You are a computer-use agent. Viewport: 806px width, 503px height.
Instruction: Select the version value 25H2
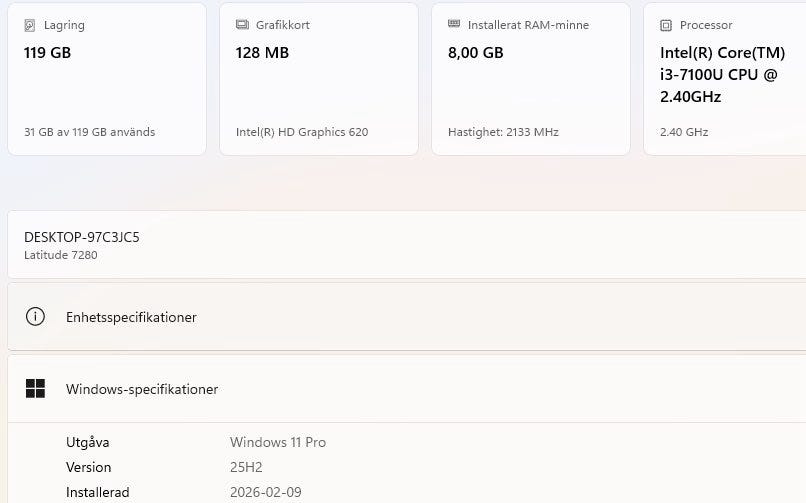tap(248, 467)
